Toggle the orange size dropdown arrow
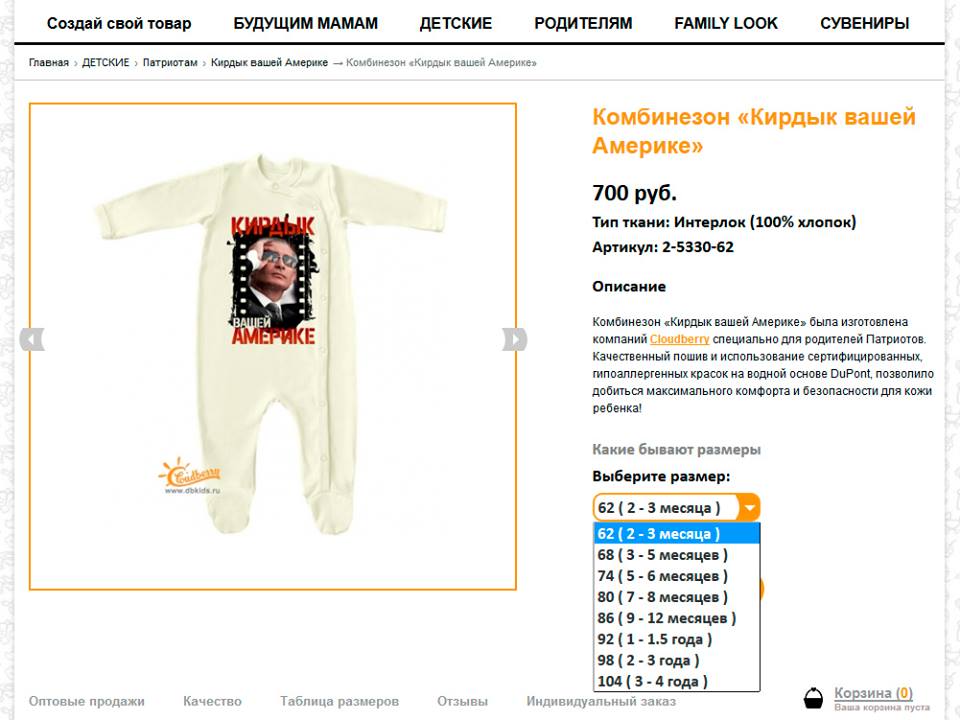 pos(749,508)
